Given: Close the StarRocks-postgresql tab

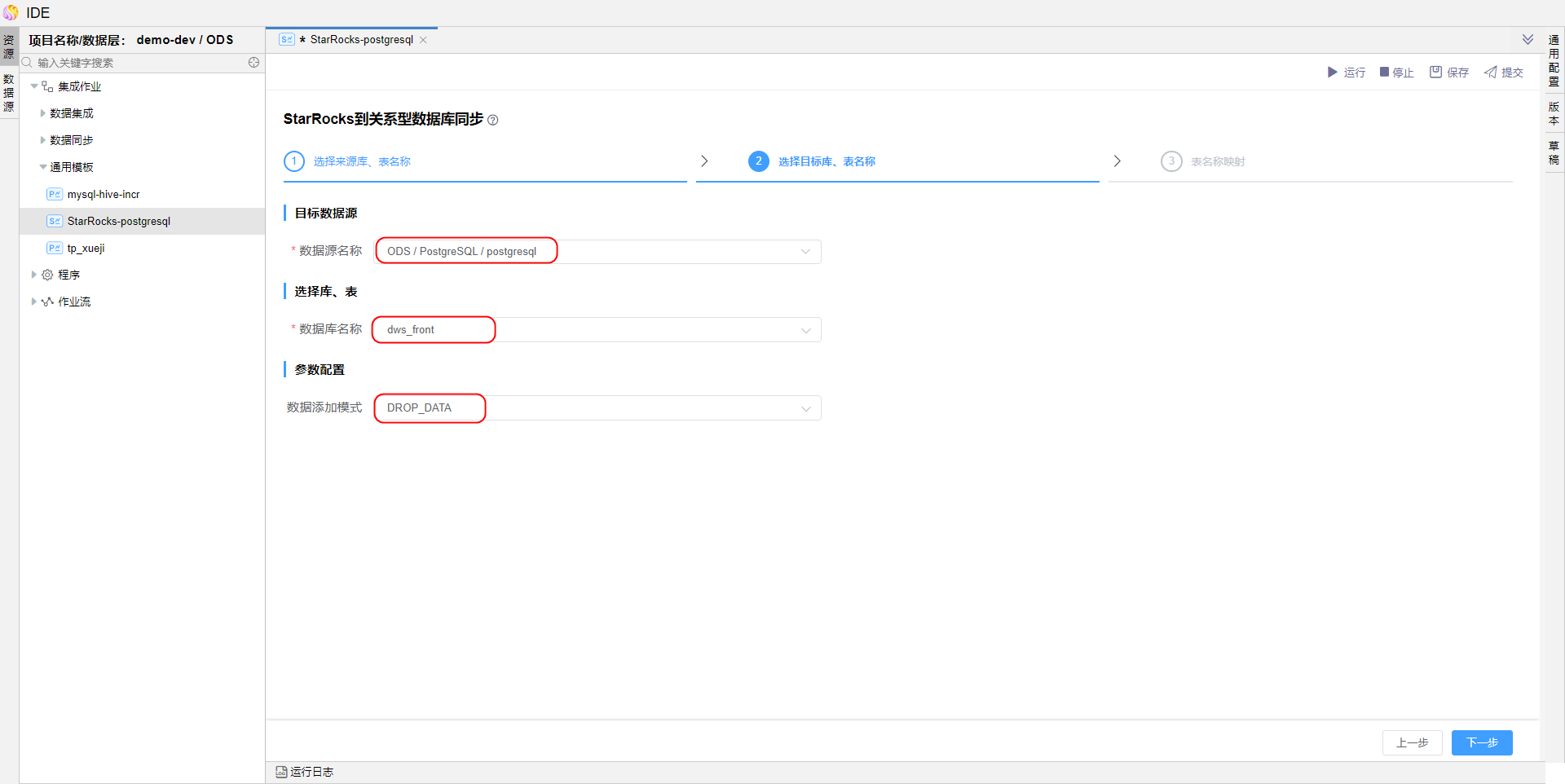Looking at the screenshot, I should pyautogui.click(x=423, y=40).
